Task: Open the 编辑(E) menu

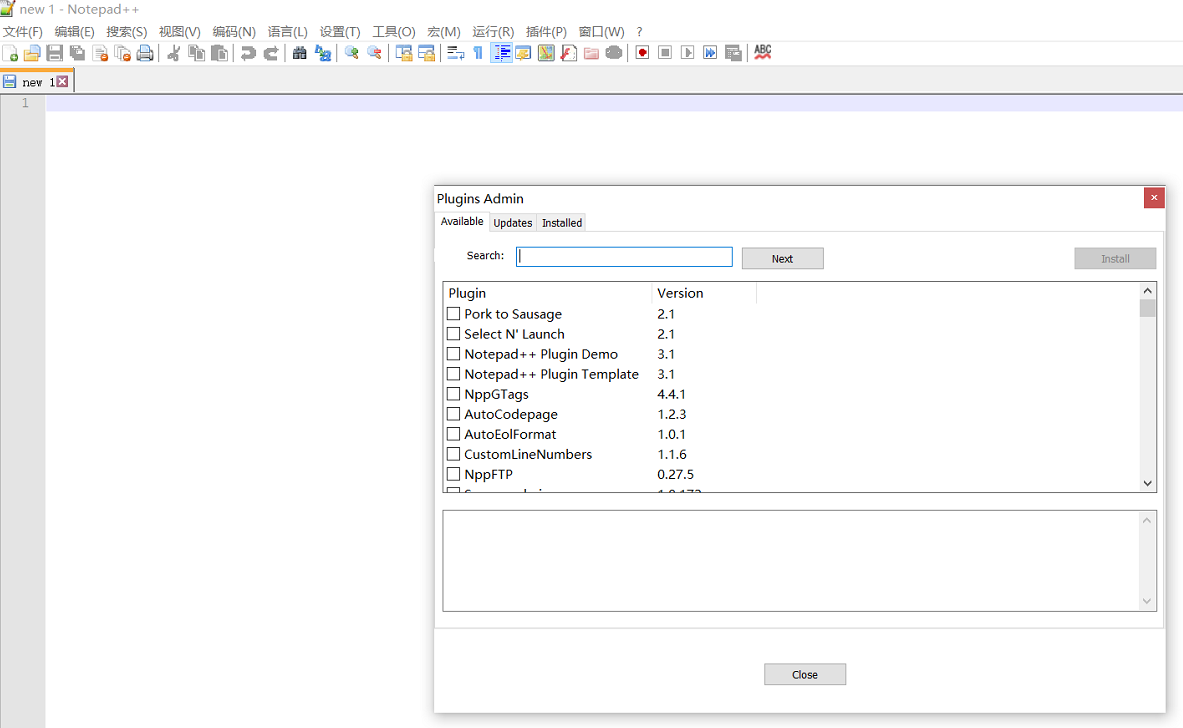Action: 74,32
